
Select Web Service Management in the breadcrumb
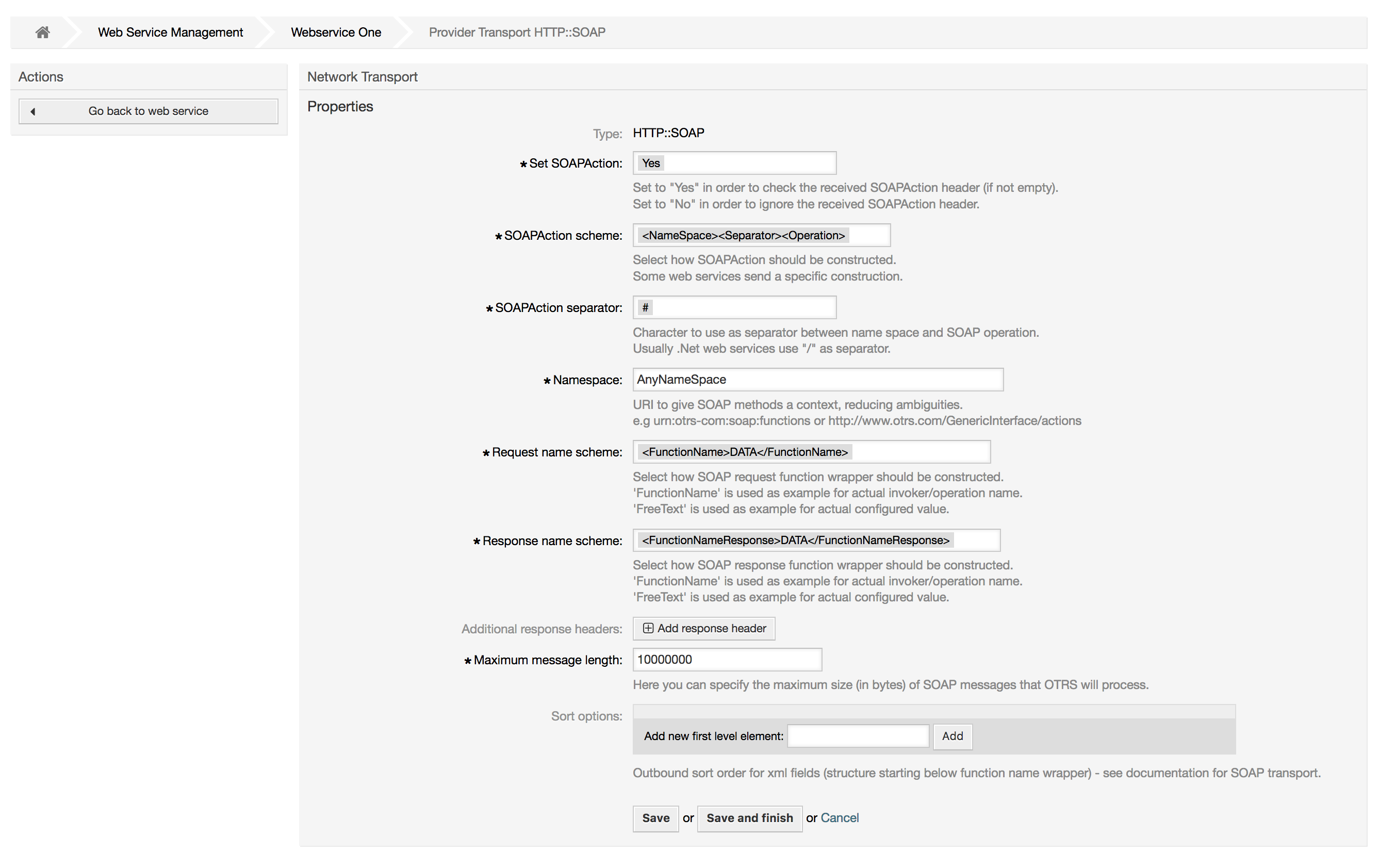coord(170,32)
